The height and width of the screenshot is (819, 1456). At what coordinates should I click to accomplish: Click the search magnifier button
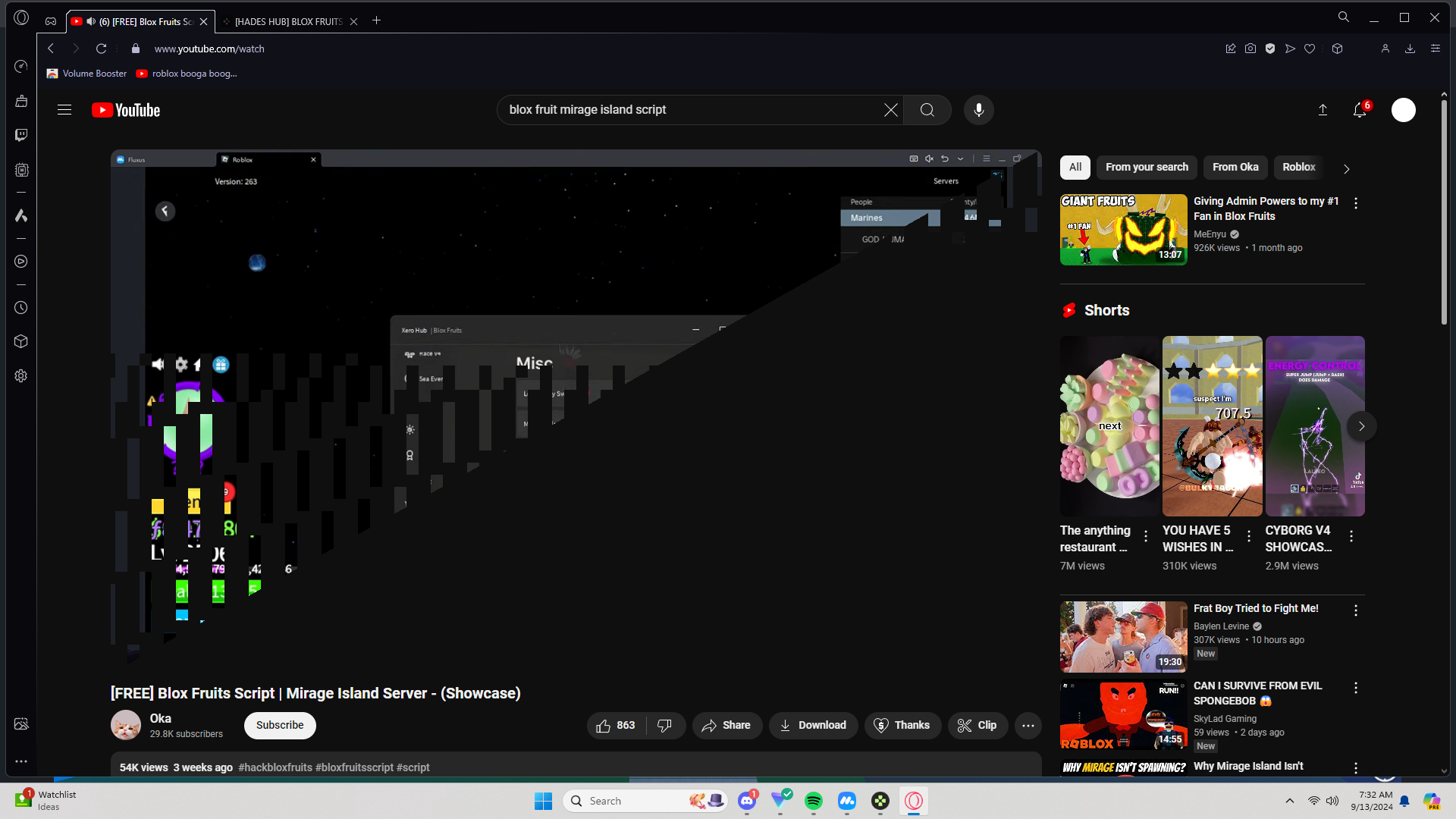coord(927,110)
